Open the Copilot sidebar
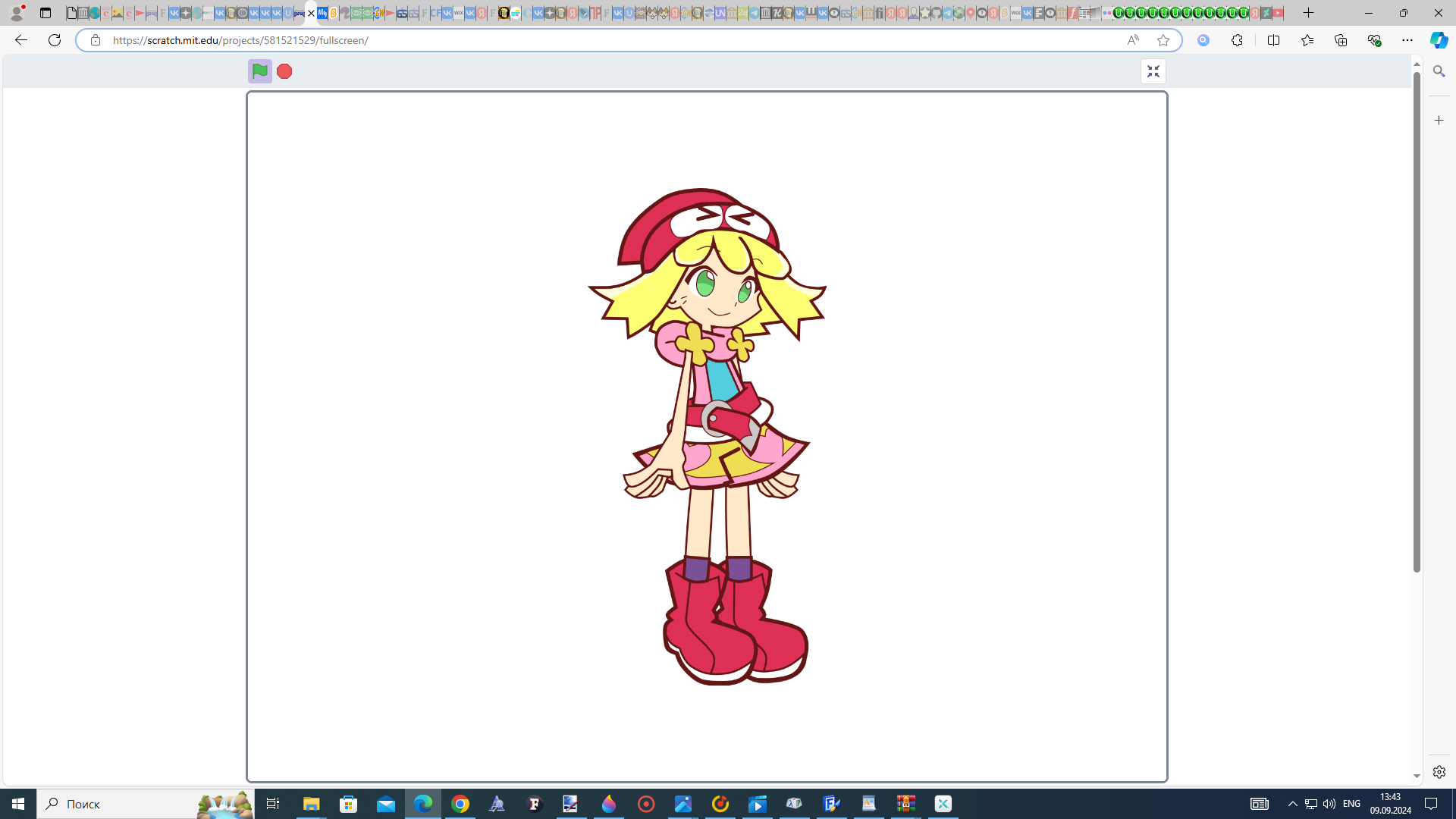Image resolution: width=1456 pixels, height=819 pixels. [x=1439, y=40]
